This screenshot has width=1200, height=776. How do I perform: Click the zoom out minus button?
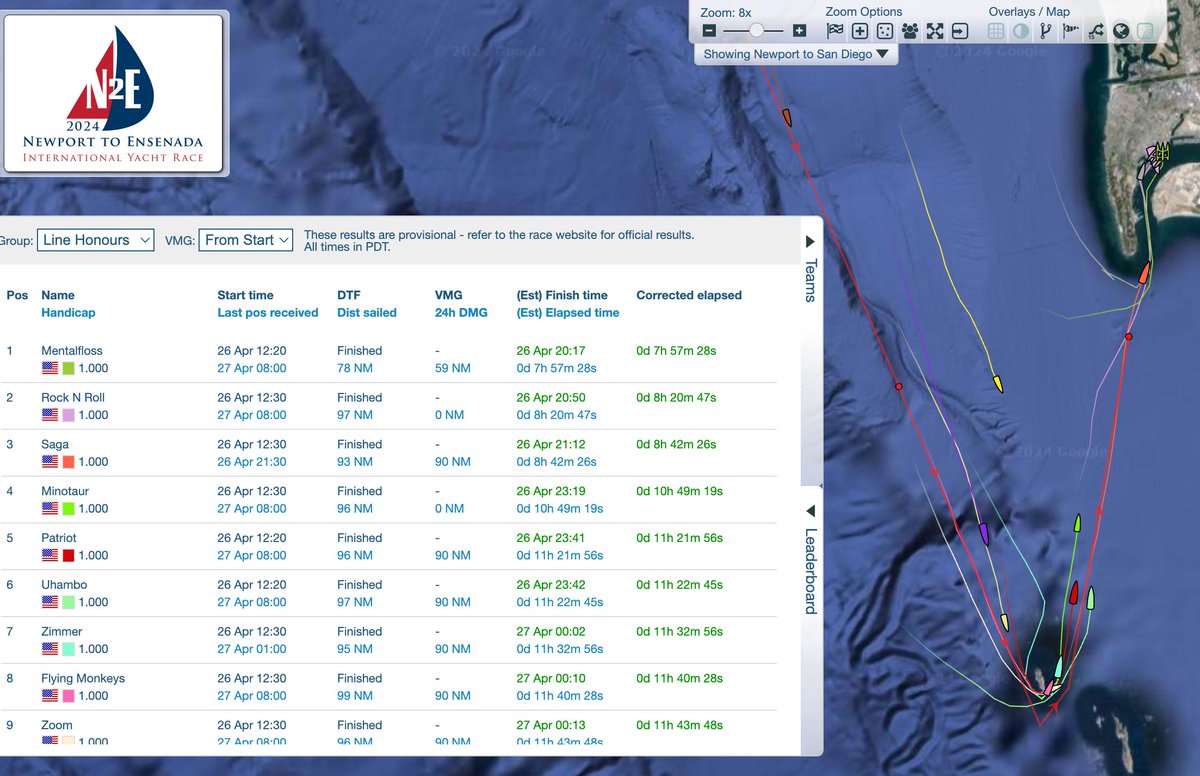click(x=709, y=31)
